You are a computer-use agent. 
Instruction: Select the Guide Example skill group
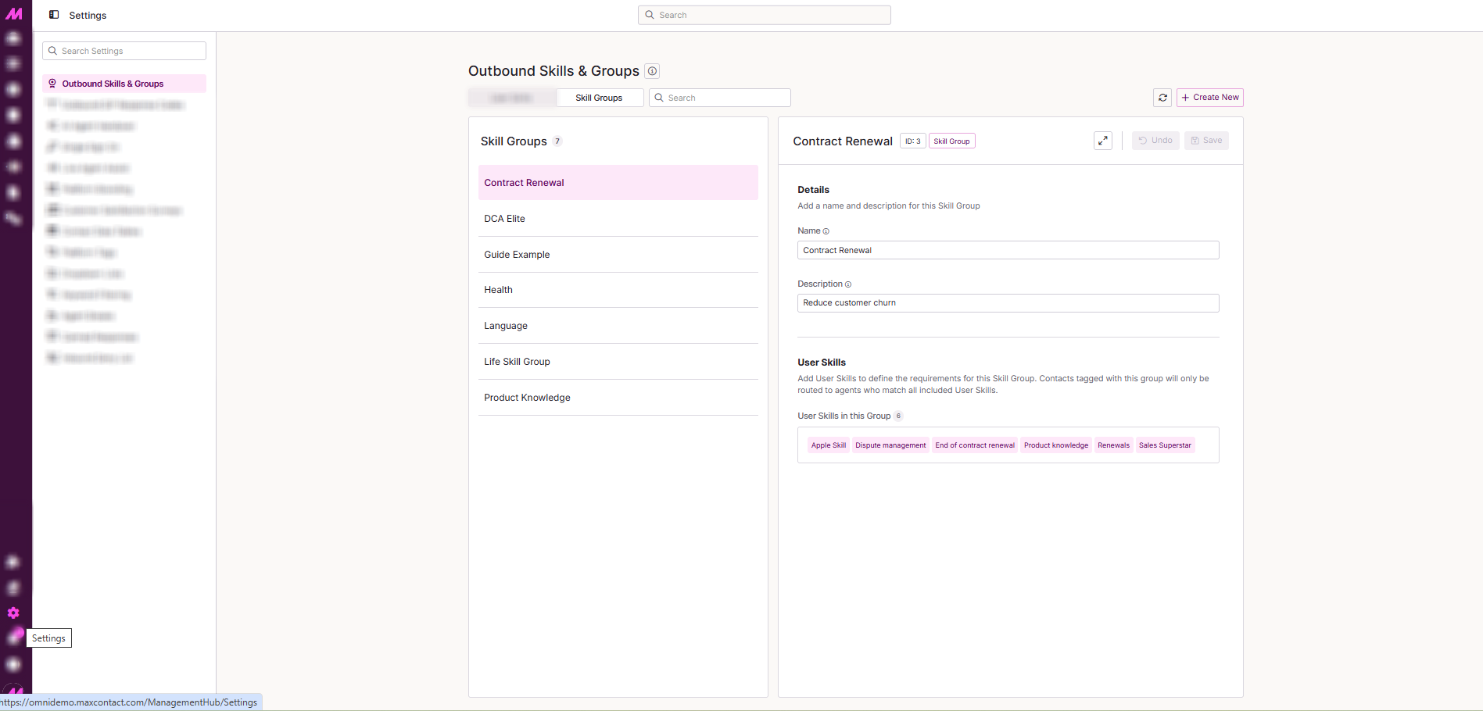(x=618, y=255)
